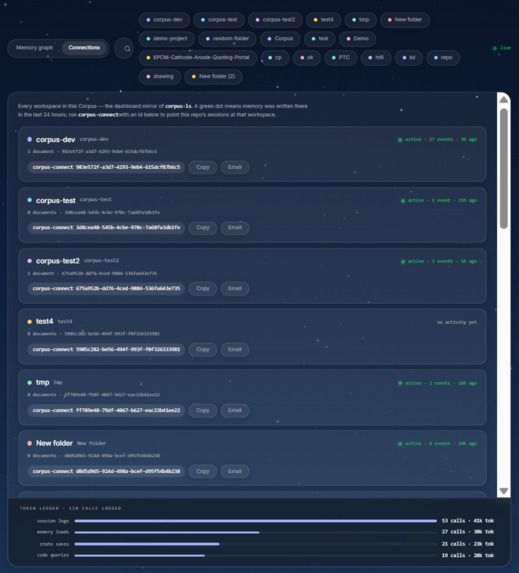
Task: Email the New folder card's connect command
Action: click(x=235, y=471)
